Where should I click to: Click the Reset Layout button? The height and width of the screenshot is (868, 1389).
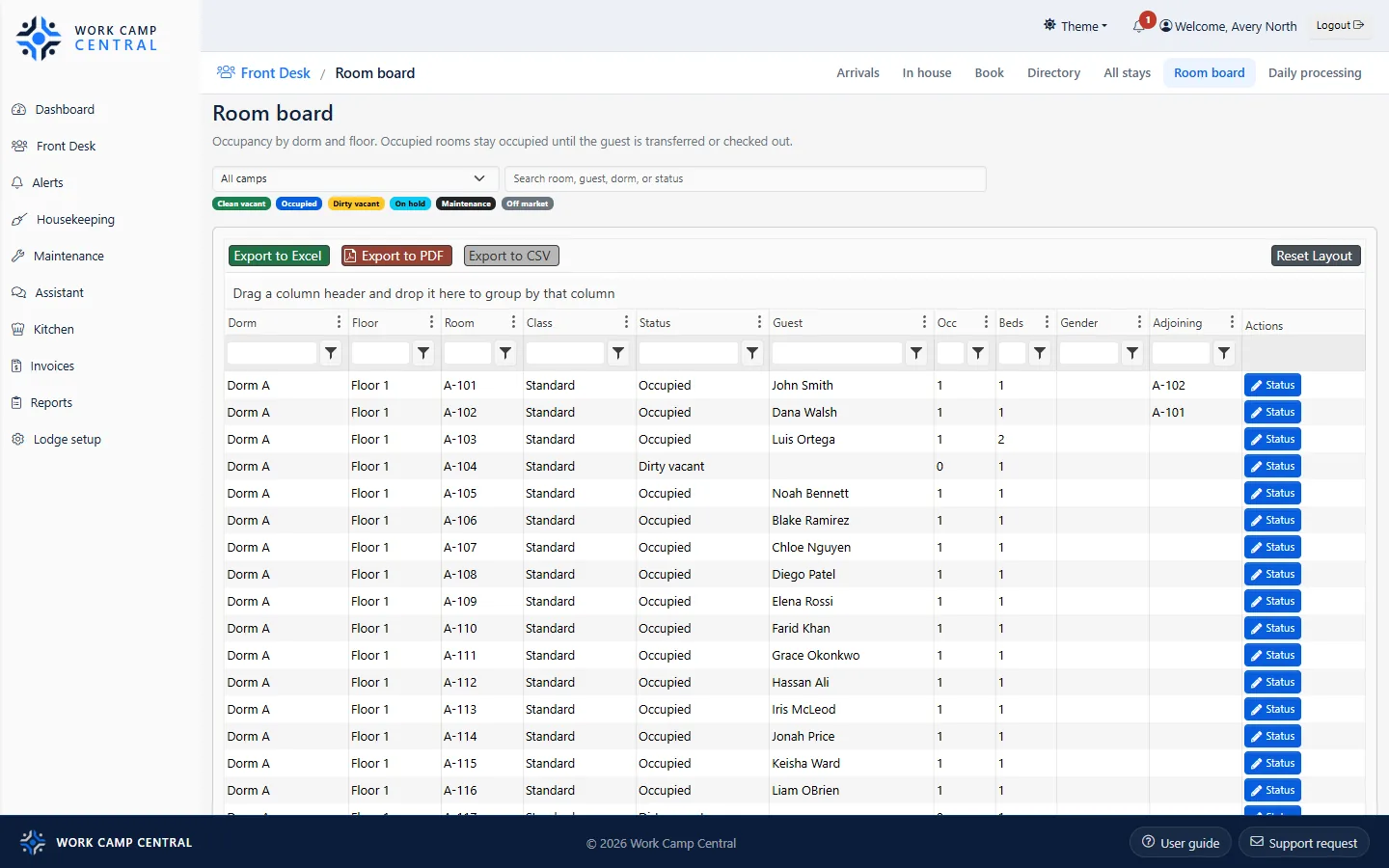click(x=1315, y=256)
